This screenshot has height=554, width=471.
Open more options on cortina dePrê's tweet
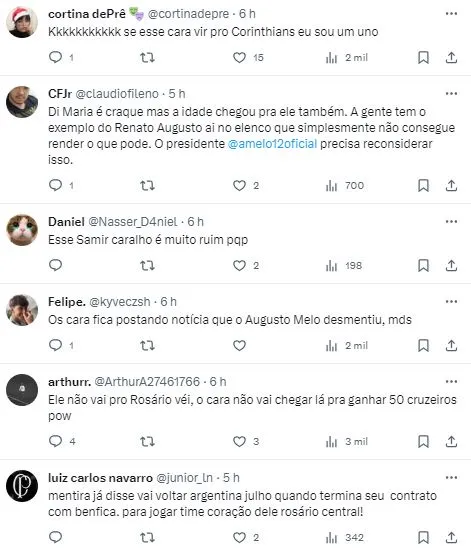click(451, 13)
